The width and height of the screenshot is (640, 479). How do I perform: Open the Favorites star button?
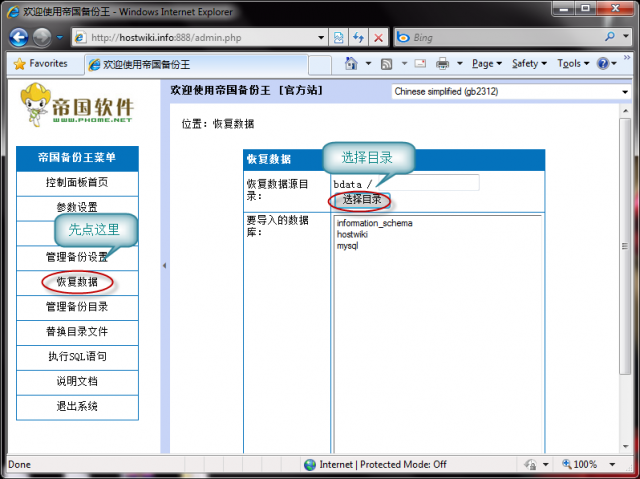pos(41,63)
